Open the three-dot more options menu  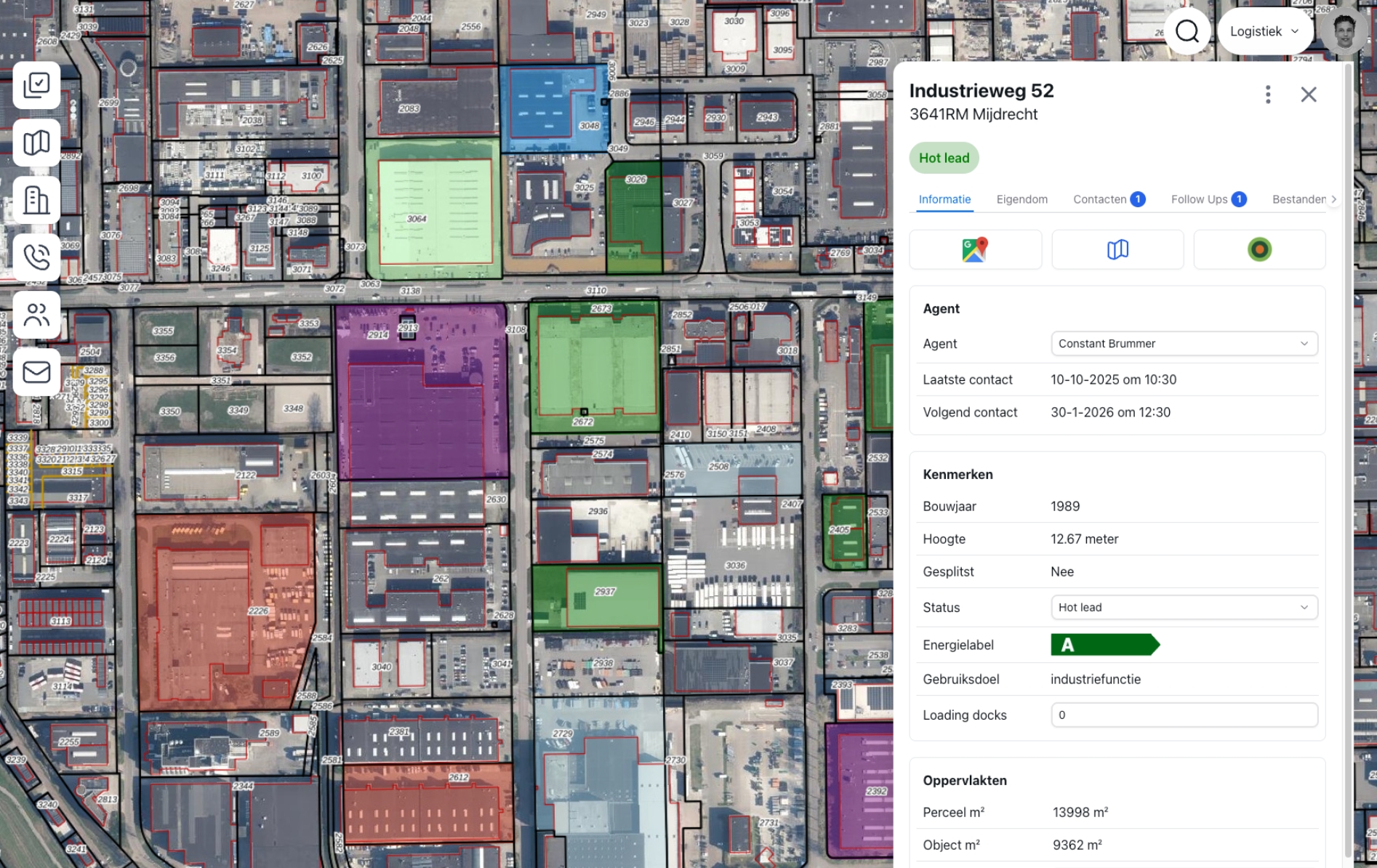pos(1268,95)
